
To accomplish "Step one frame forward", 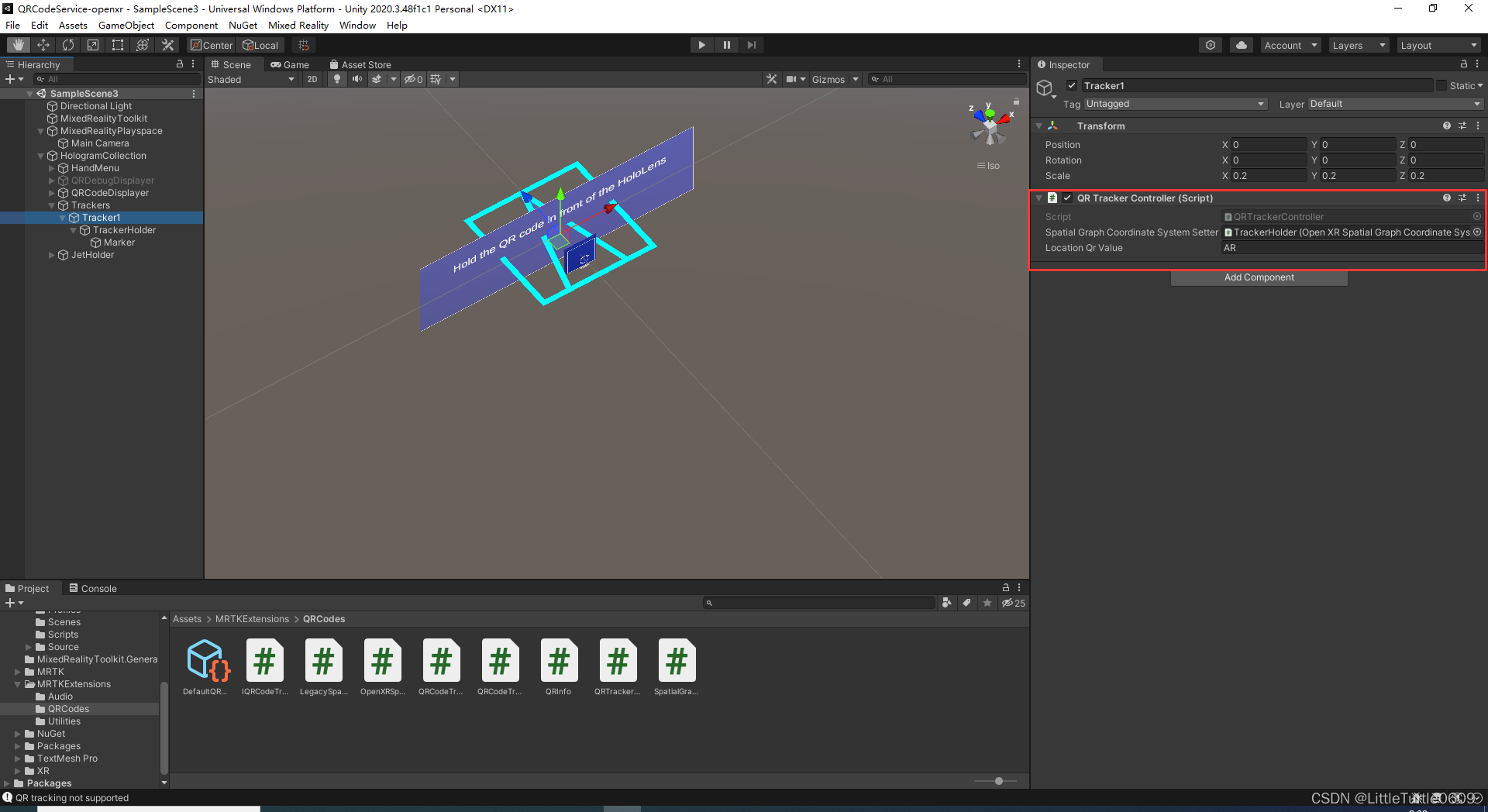I will pos(751,45).
